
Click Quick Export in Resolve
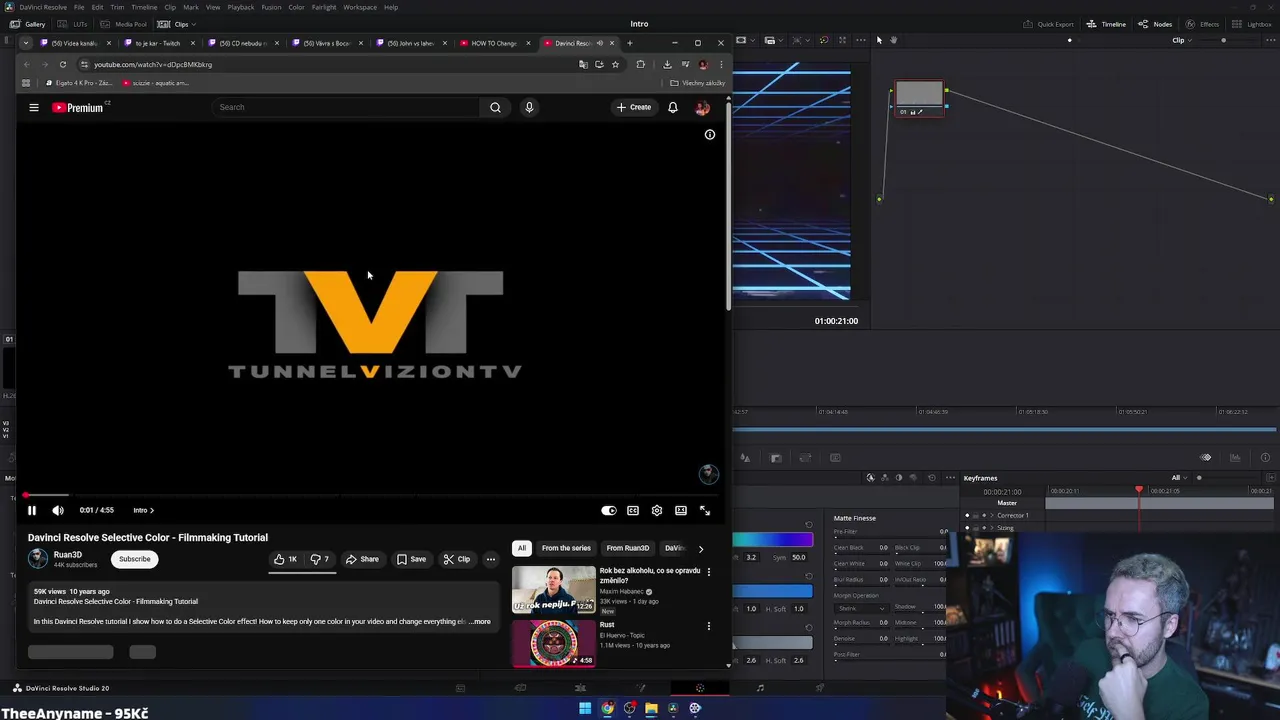click(x=1049, y=24)
